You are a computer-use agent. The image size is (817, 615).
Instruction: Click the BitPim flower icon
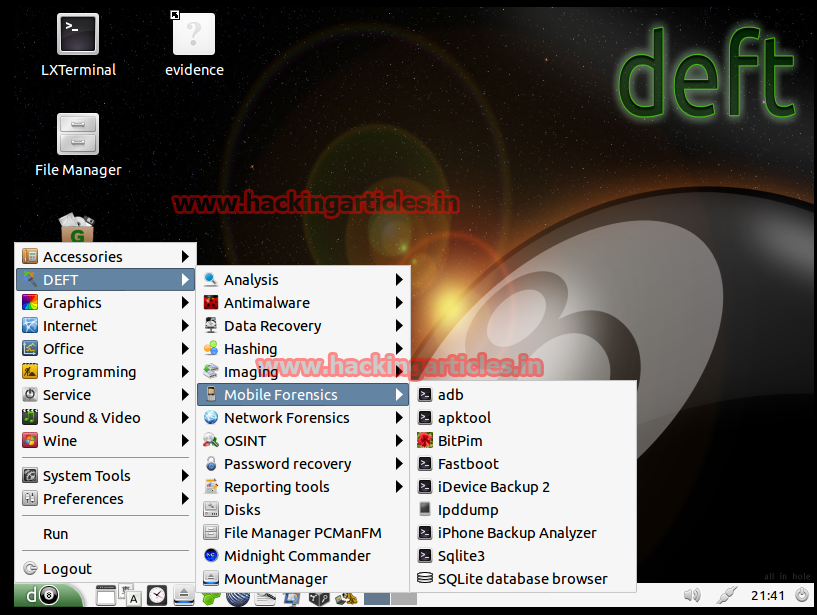coord(425,440)
